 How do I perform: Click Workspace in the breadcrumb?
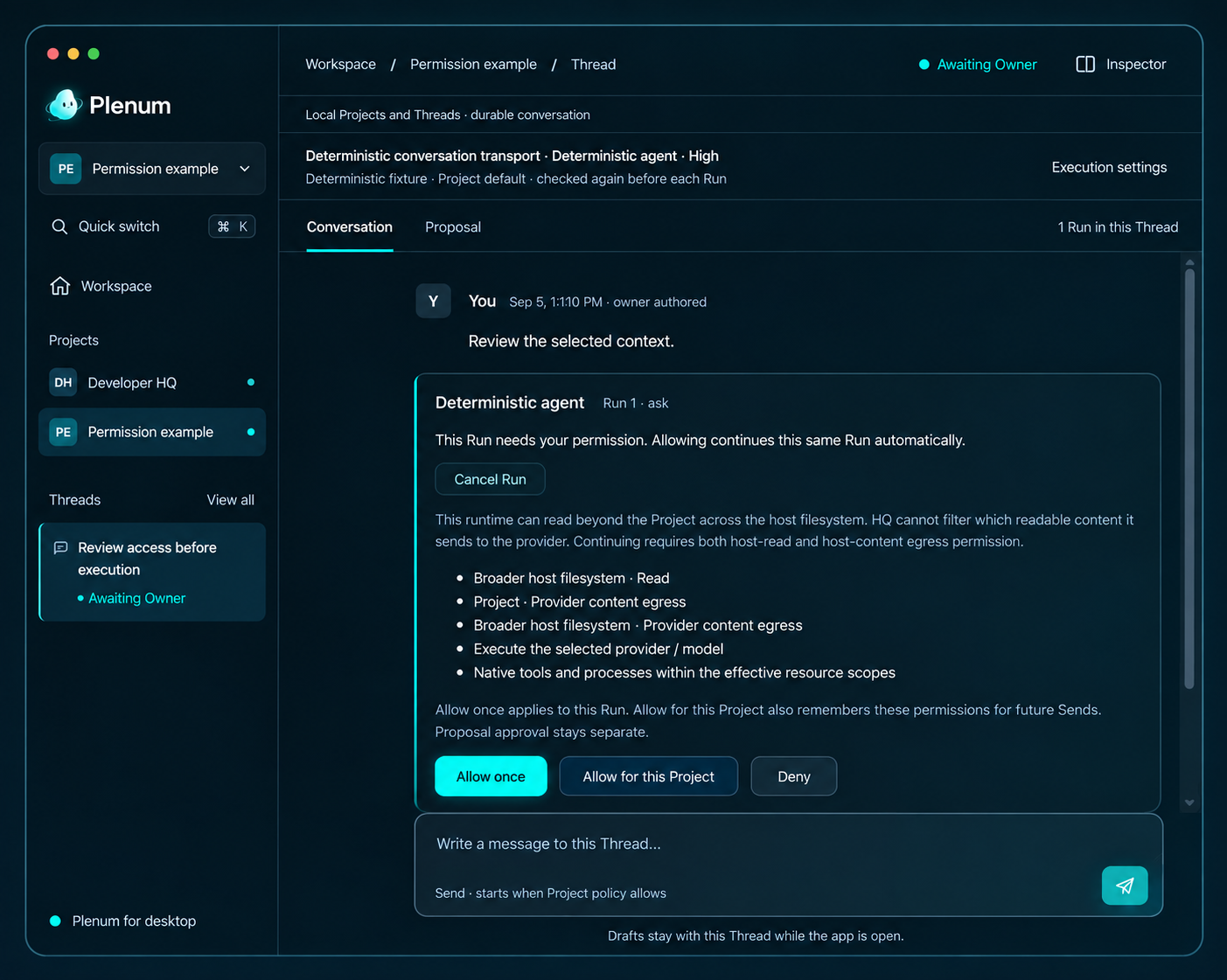coord(340,65)
